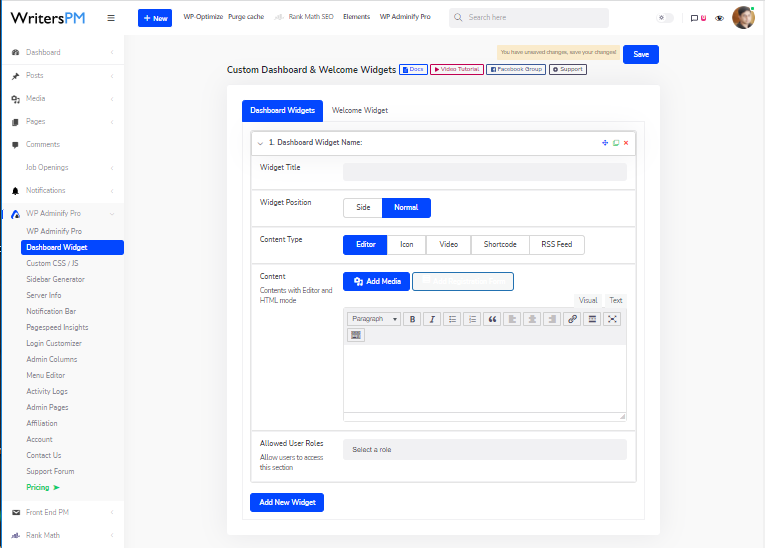Screen dimensions: 765x548
Task: Expand the Media submenu arrow
Action: pos(112,99)
